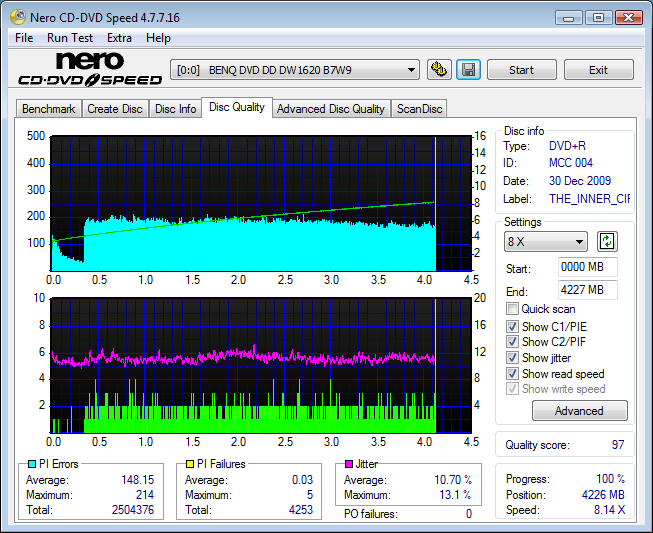Open the Extra menu
The width and height of the screenshot is (653, 533).
[x=119, y=38]
